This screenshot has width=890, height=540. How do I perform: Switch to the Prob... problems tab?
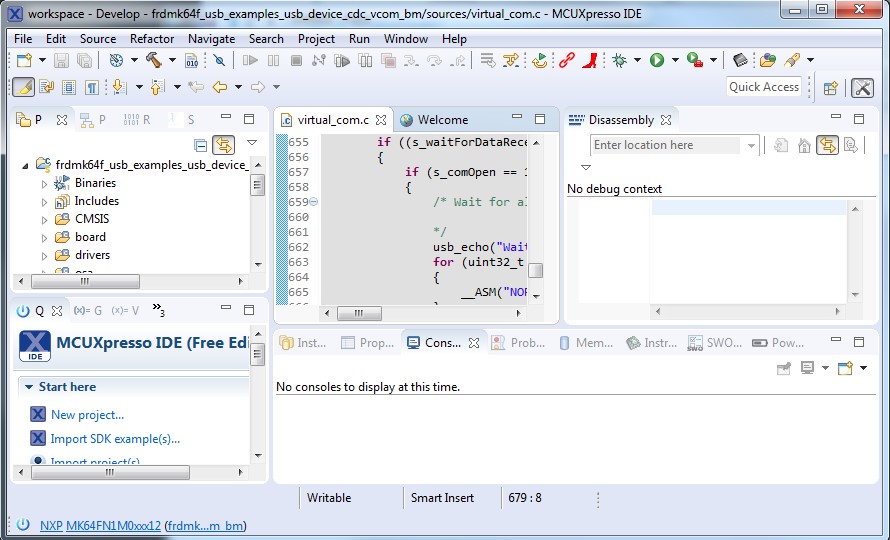(x=518, y=342)
